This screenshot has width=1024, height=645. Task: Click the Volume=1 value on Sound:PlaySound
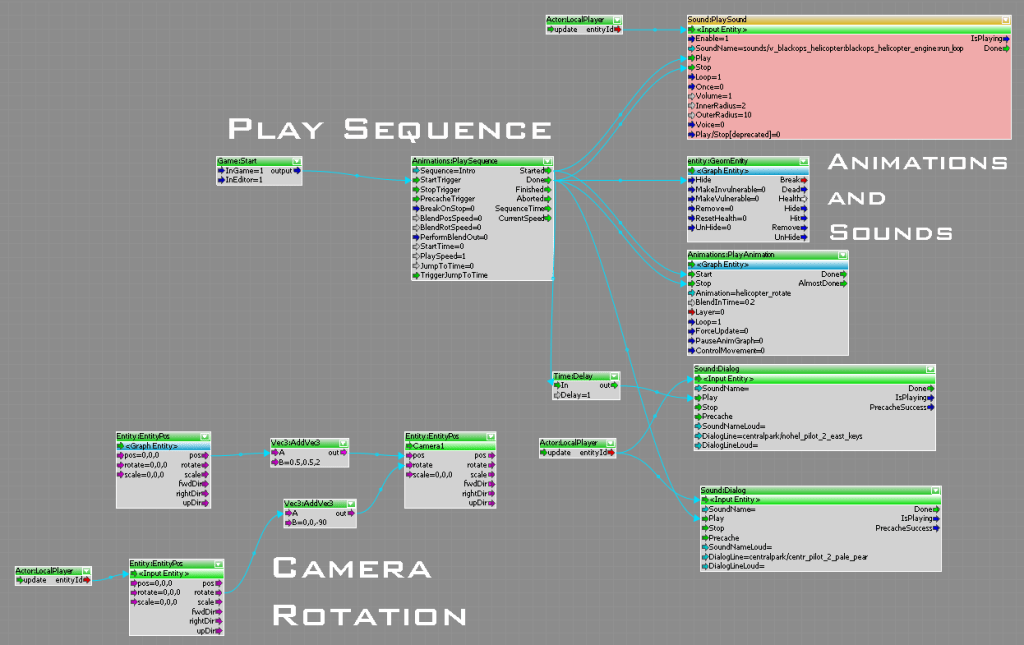tap(715, 96)
